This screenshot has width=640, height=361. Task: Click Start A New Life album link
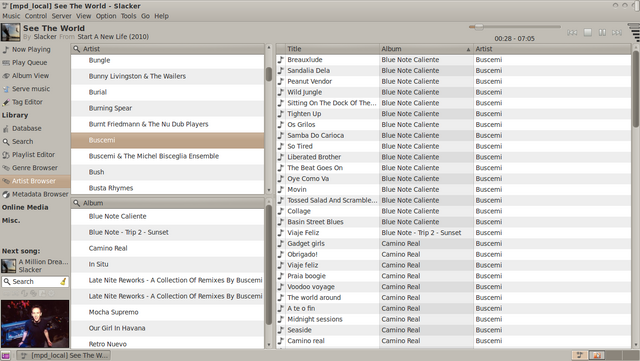pos(113,37)
